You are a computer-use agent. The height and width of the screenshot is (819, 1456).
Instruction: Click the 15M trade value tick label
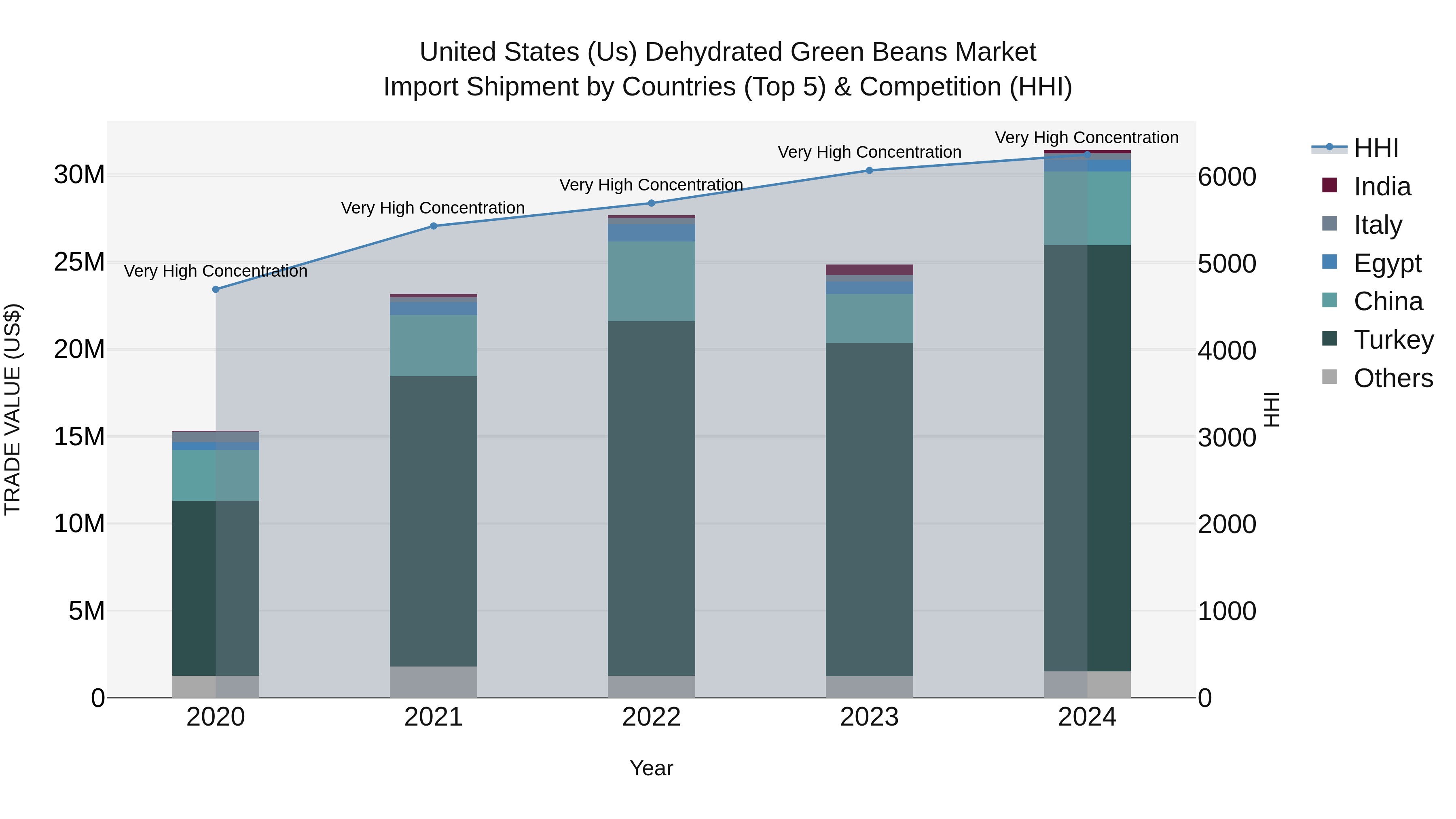pos(79,436)
